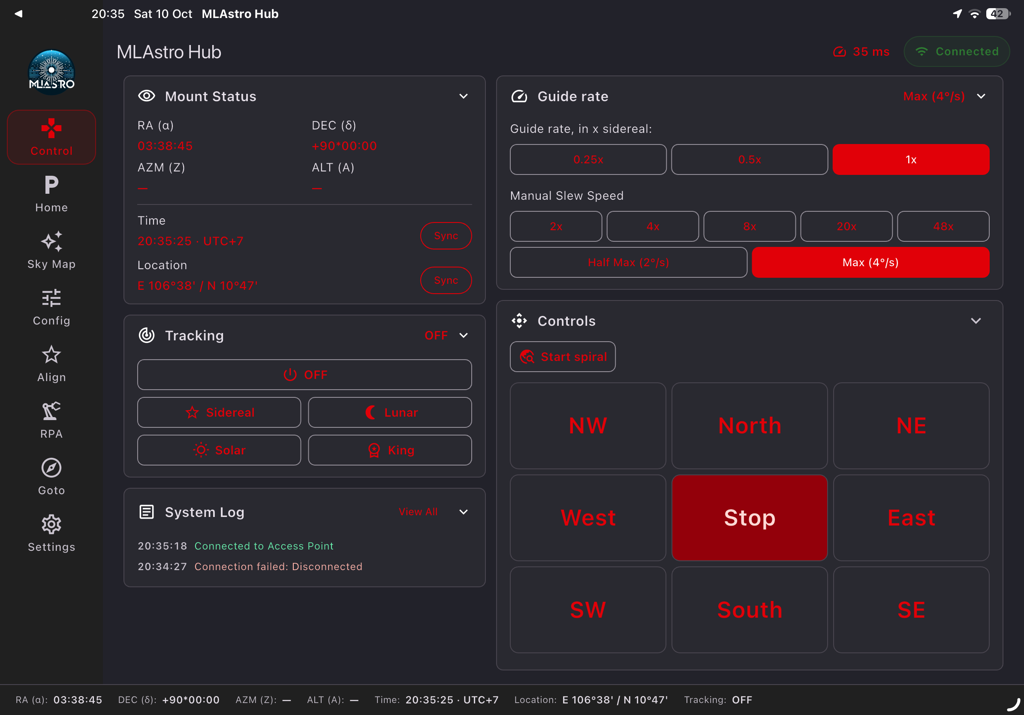Turn tracking OFF with power button

tap(304, 375)
